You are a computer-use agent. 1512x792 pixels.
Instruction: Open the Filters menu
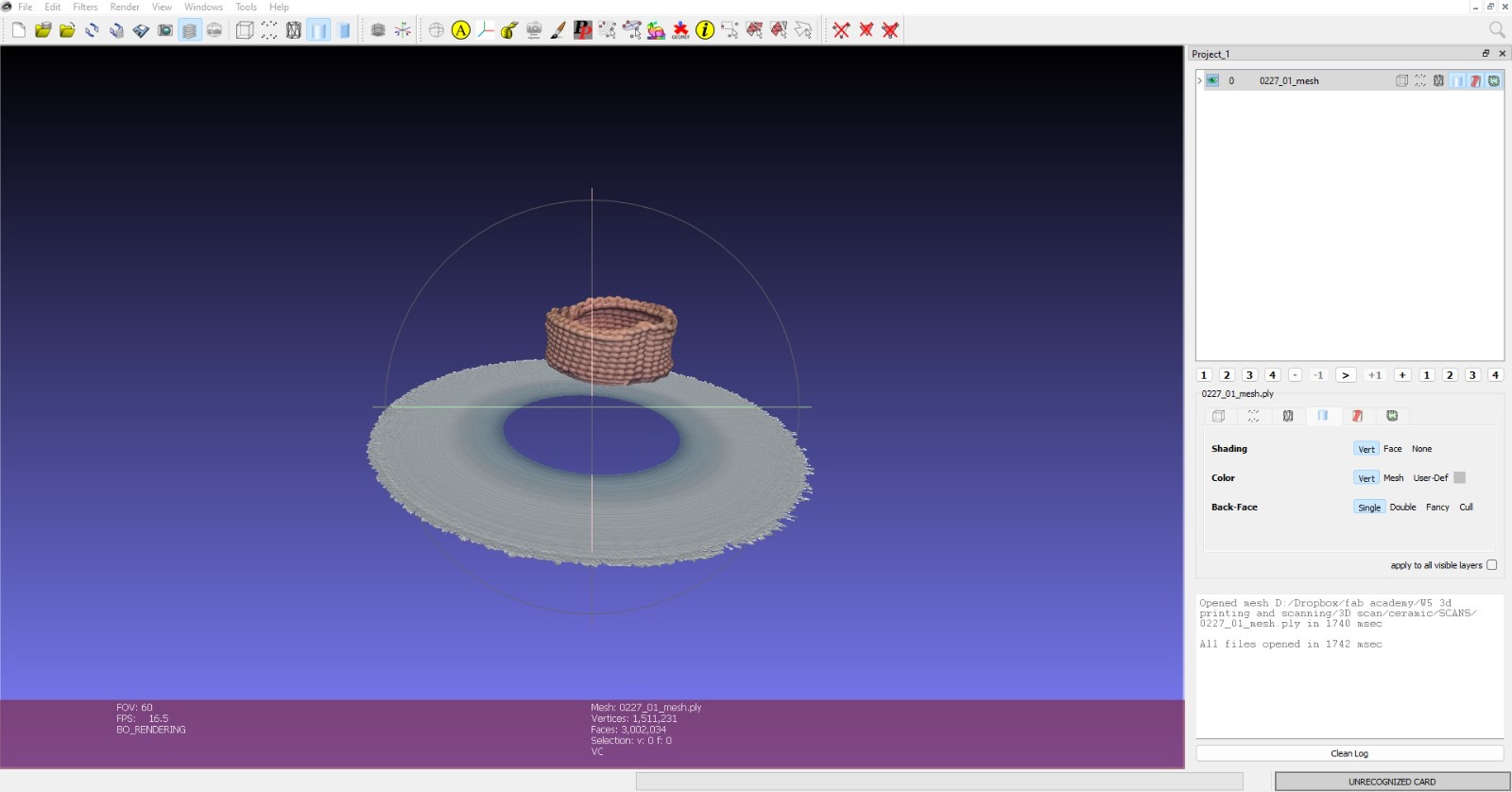click(85, 7)
